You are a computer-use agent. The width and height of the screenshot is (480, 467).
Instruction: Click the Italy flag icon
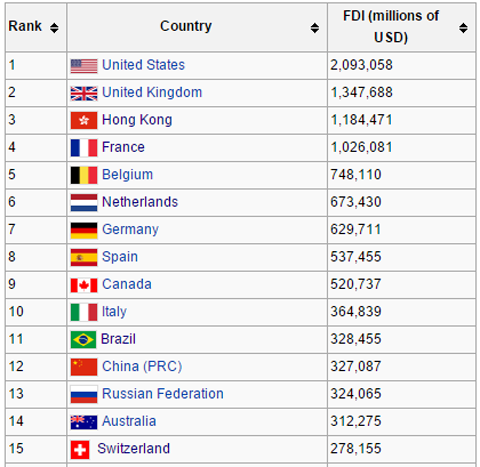coord(84,312)
